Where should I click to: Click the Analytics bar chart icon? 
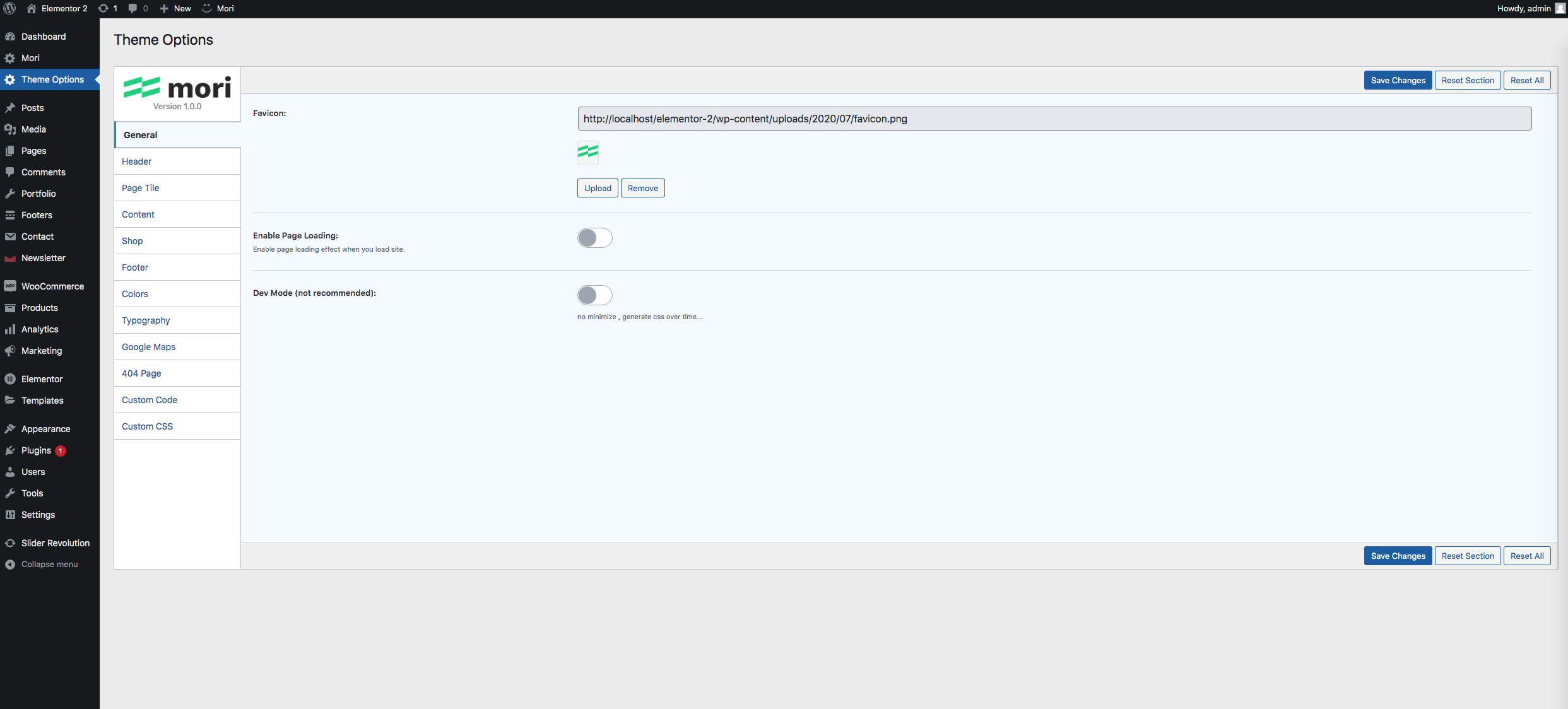click(x=10, y=329)
